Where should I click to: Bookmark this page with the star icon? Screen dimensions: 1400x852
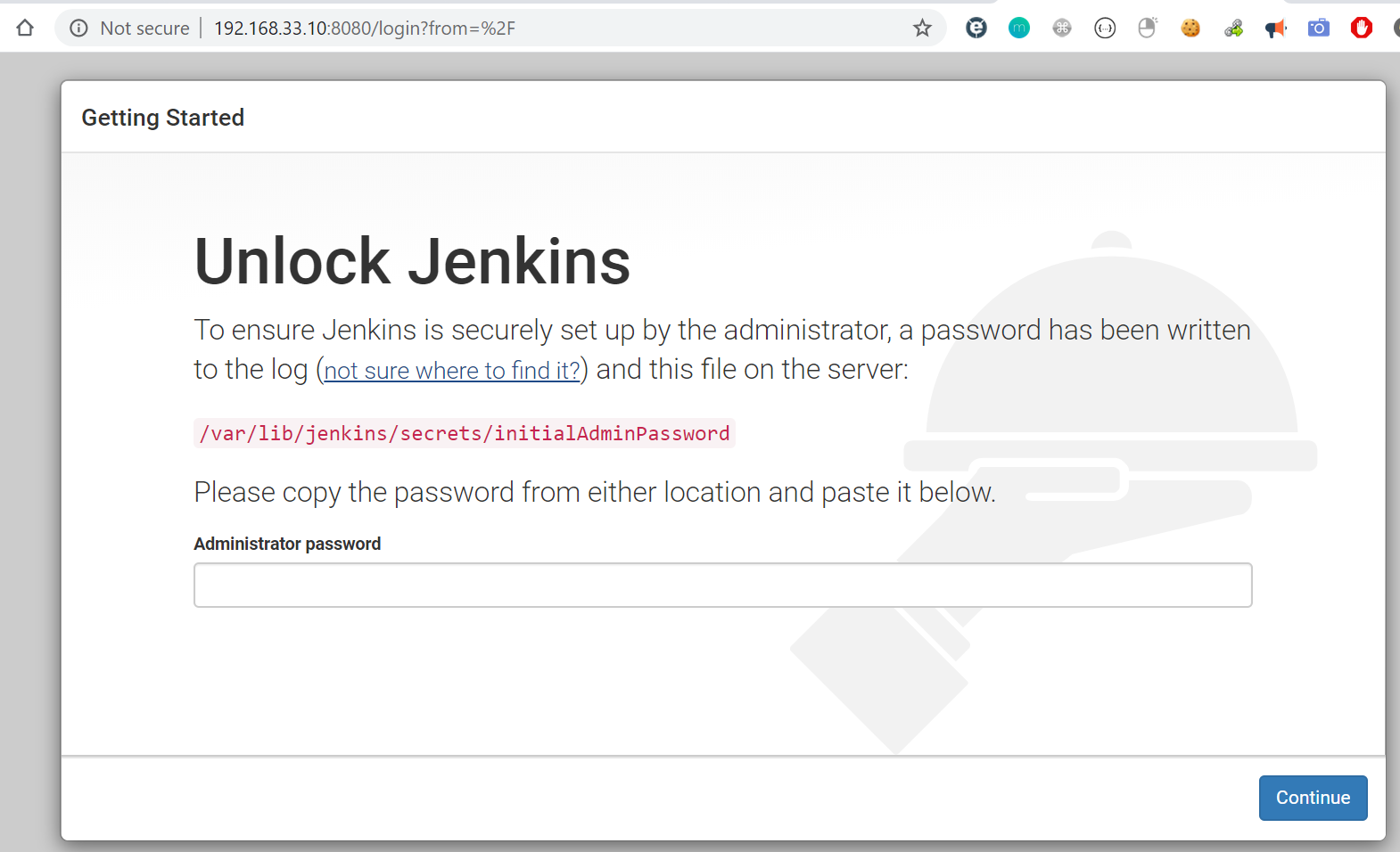click(x=922, y=29)
